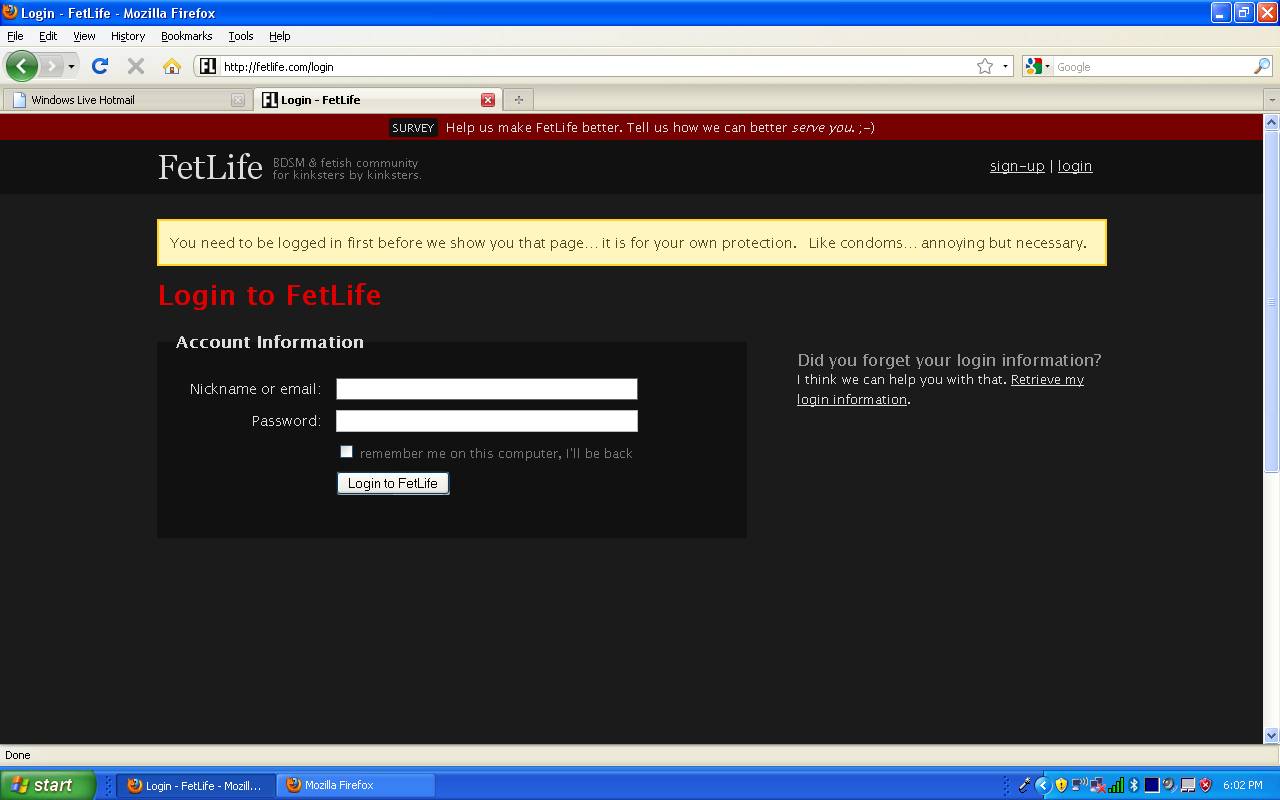Viewport: 1280px width, 800px height.
Task: Click the Firefox icon in title bar
Action: tap(10, 13)
